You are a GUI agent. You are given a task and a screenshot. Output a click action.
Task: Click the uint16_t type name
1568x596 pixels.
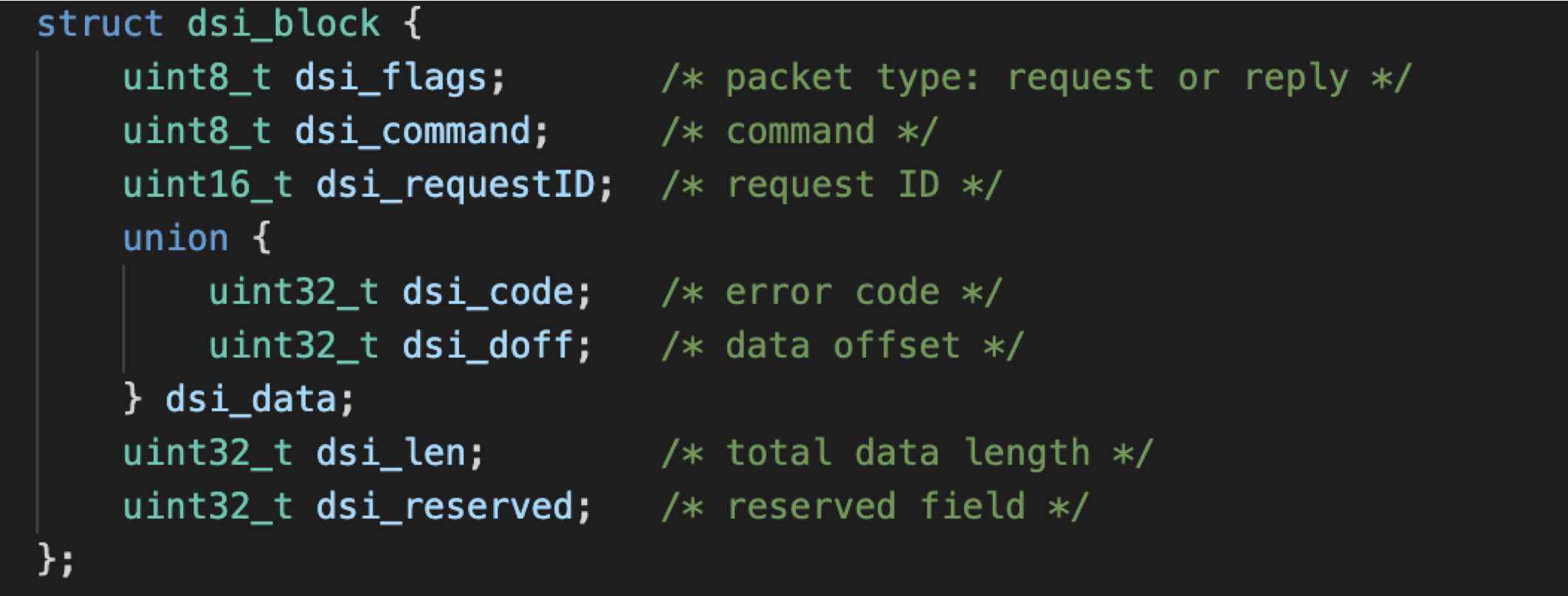(x=208, y=184)
